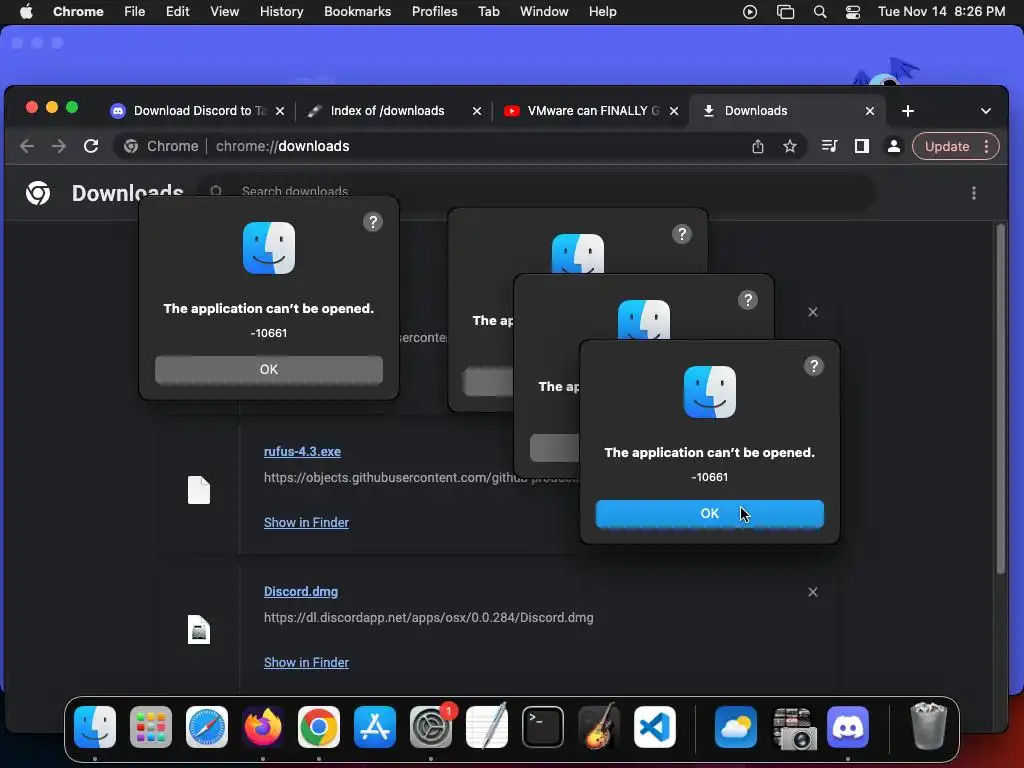Bookmark this page with star

(x=790, y=146)
